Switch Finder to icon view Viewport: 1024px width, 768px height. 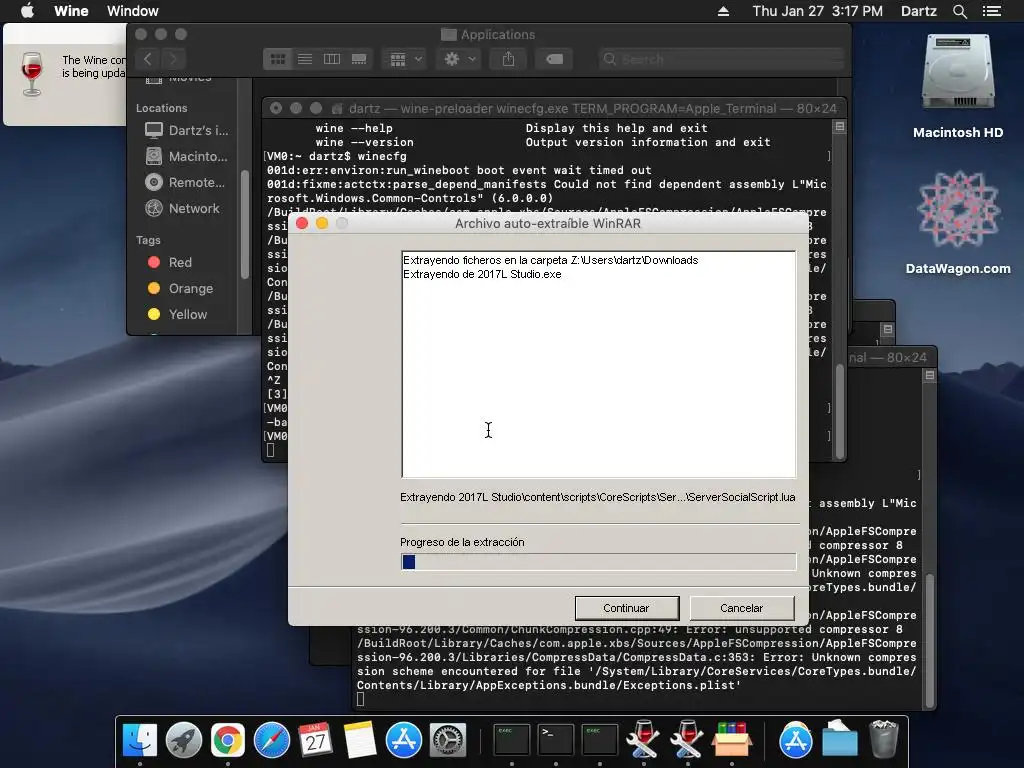[x=278, y=59]
